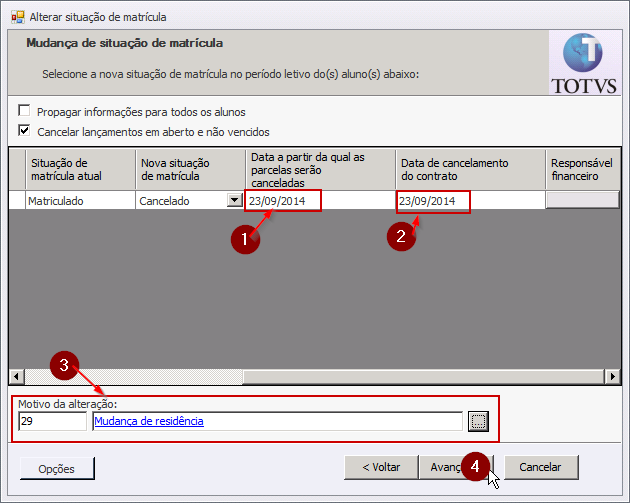Select the Situação de matrícula atual header
This screenshot has height=503, width=630.
[x=72, y=169]
